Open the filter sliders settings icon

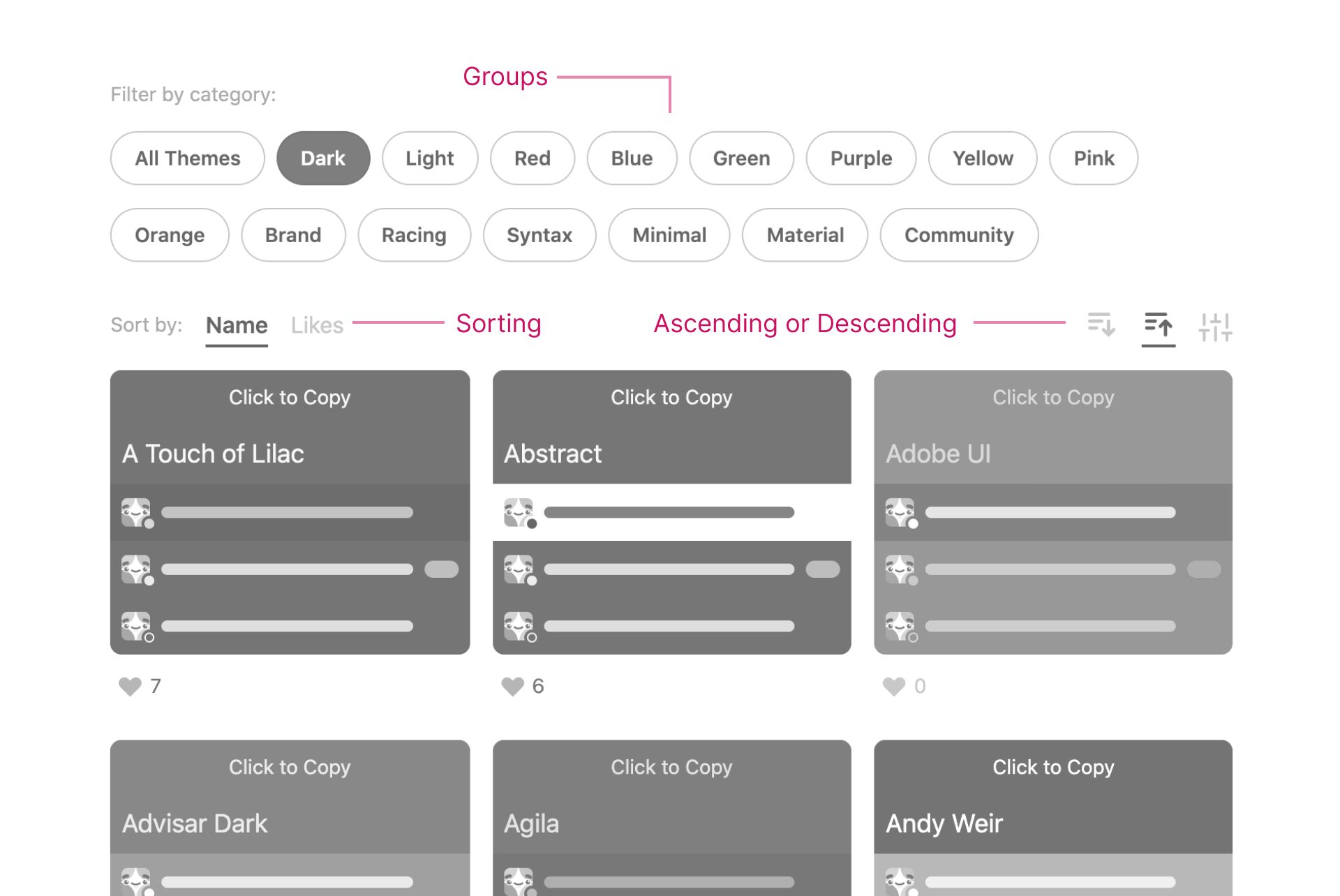tap(1215, 327)
